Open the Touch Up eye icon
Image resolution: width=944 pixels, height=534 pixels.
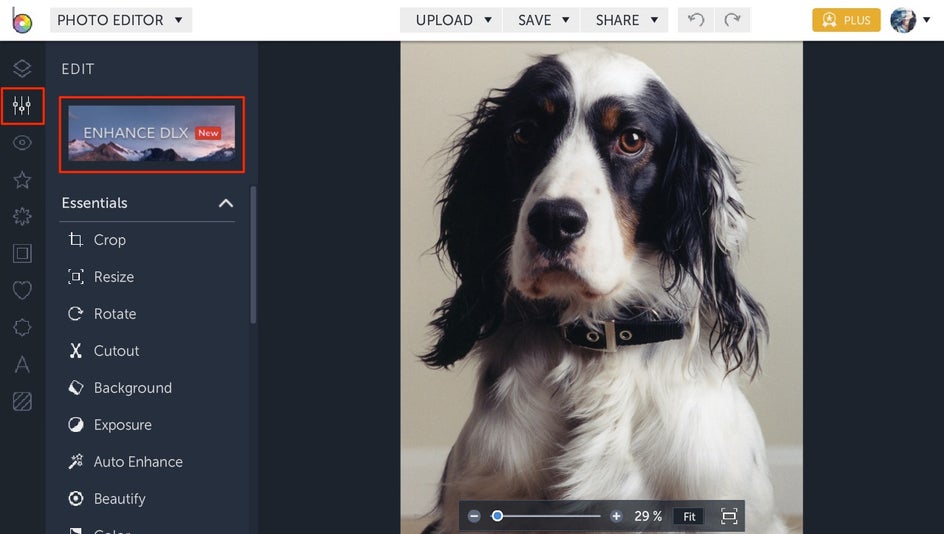pos(22,143)
